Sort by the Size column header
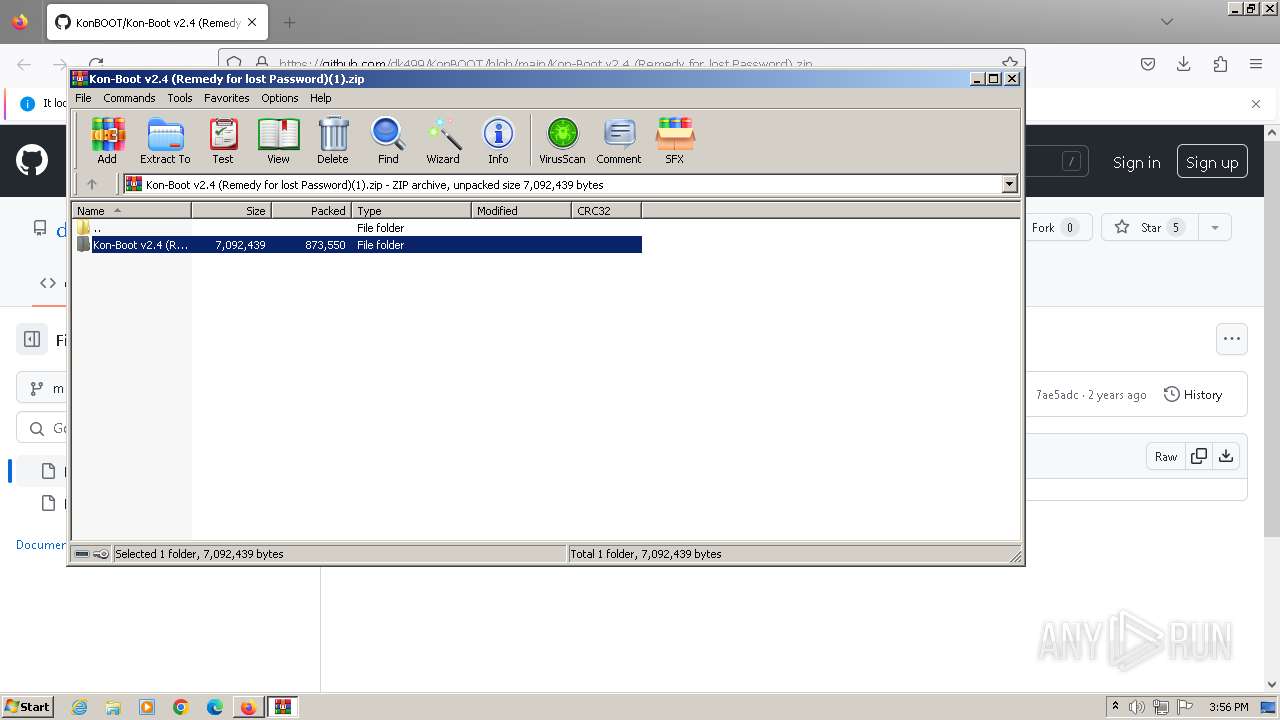Screen dimensions: 1280x720 click(231, 210)
